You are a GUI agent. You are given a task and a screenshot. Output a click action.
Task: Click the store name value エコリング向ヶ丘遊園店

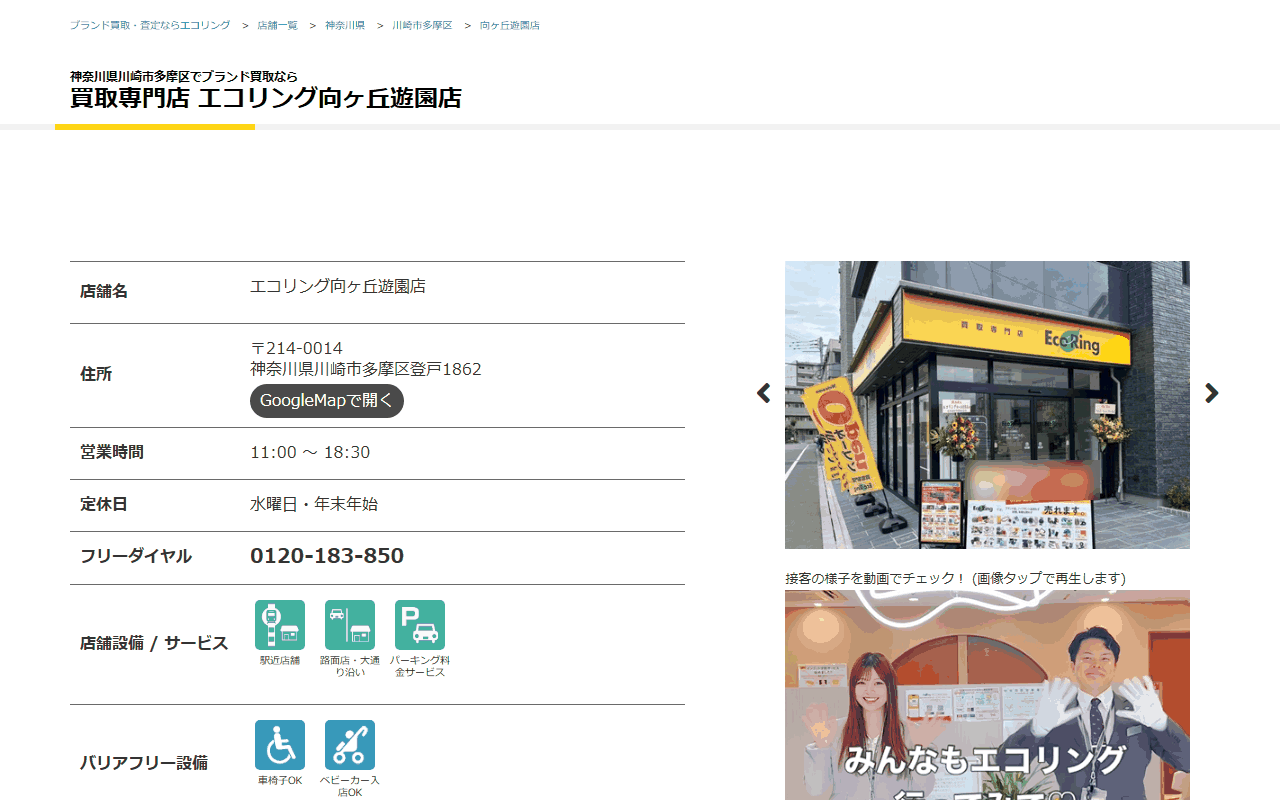[x=338, y=286]
